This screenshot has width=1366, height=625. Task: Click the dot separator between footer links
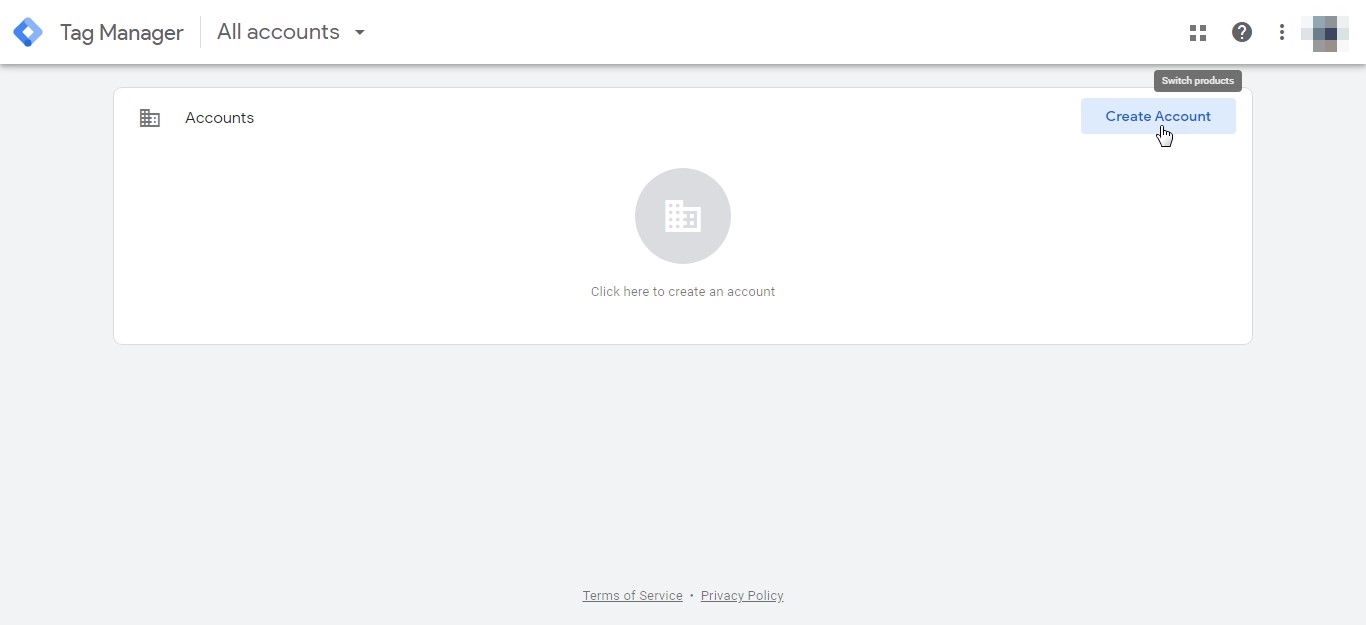692,596
